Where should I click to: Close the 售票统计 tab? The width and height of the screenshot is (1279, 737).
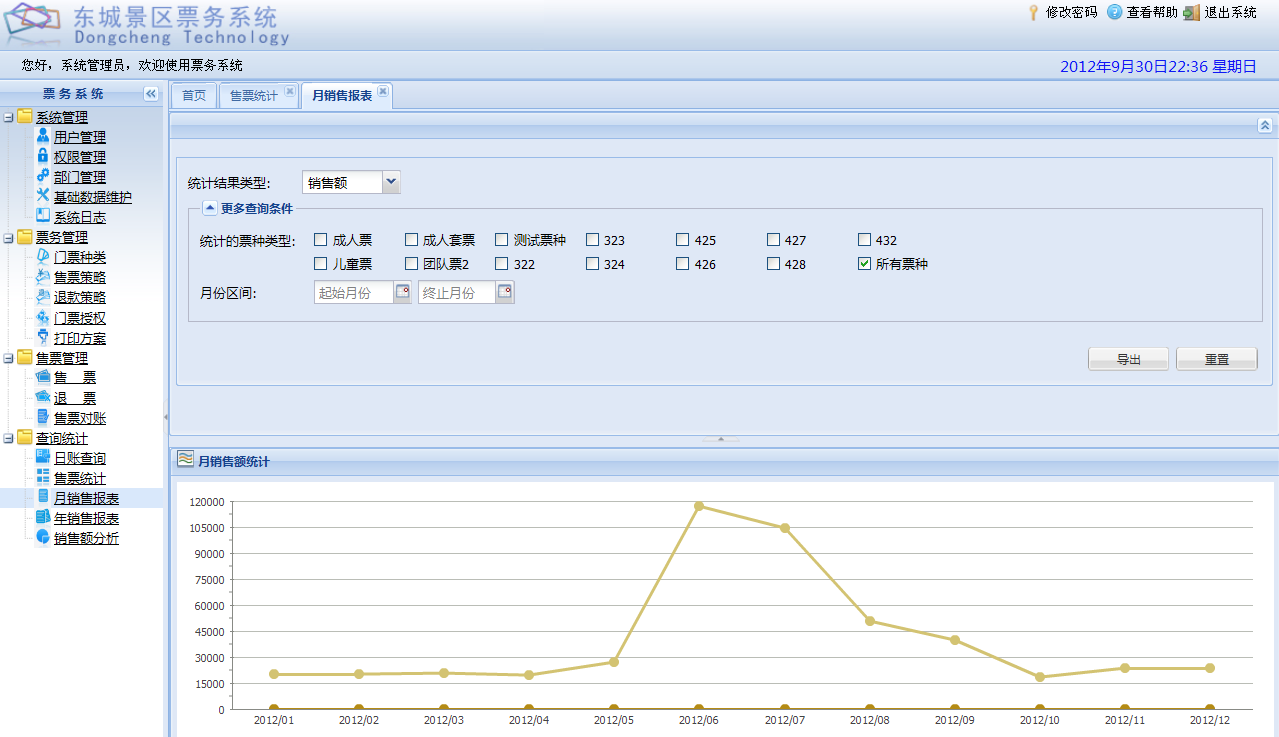point(290,91)
